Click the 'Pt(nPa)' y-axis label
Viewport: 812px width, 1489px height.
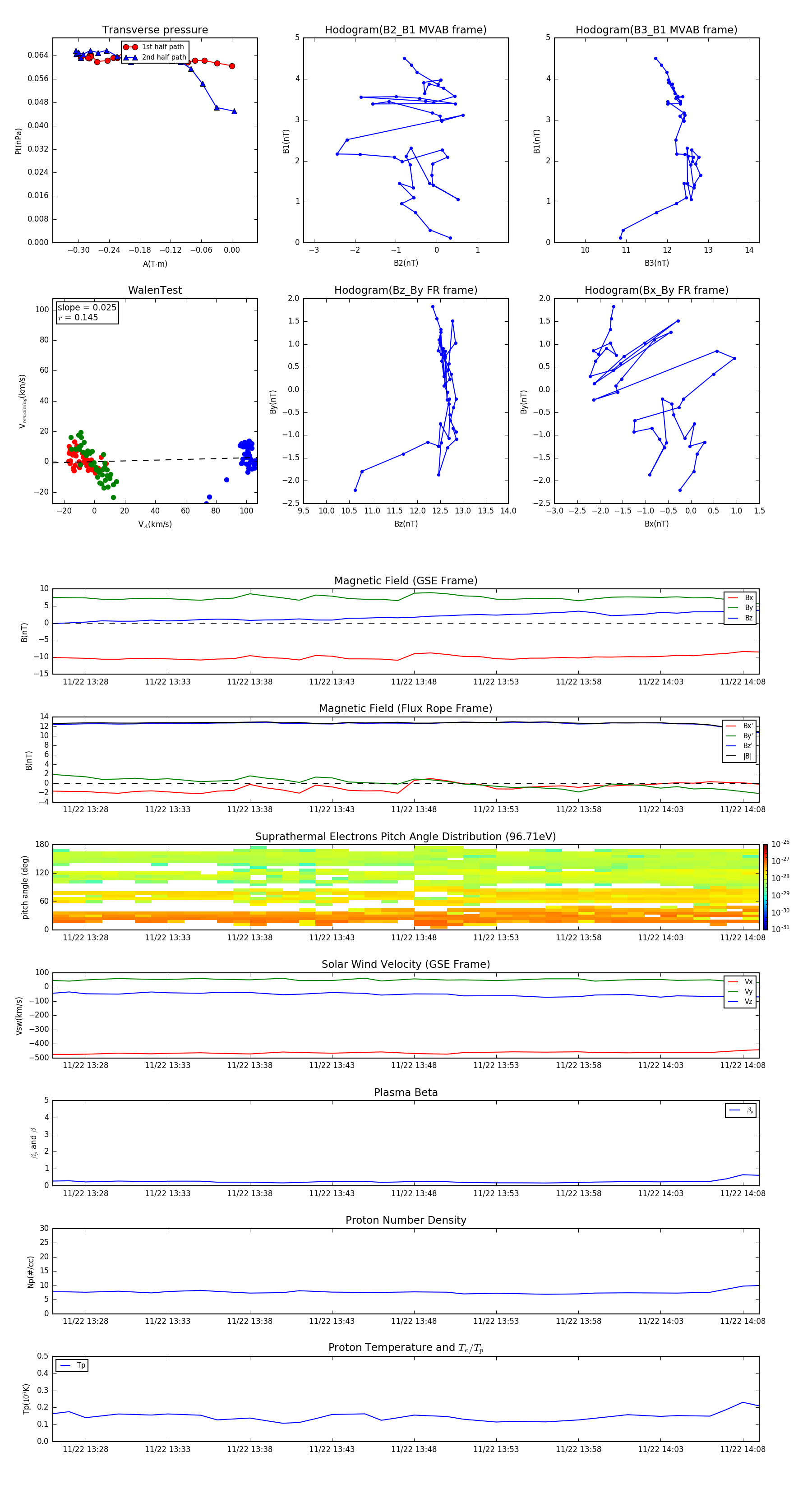click(18, 141)
